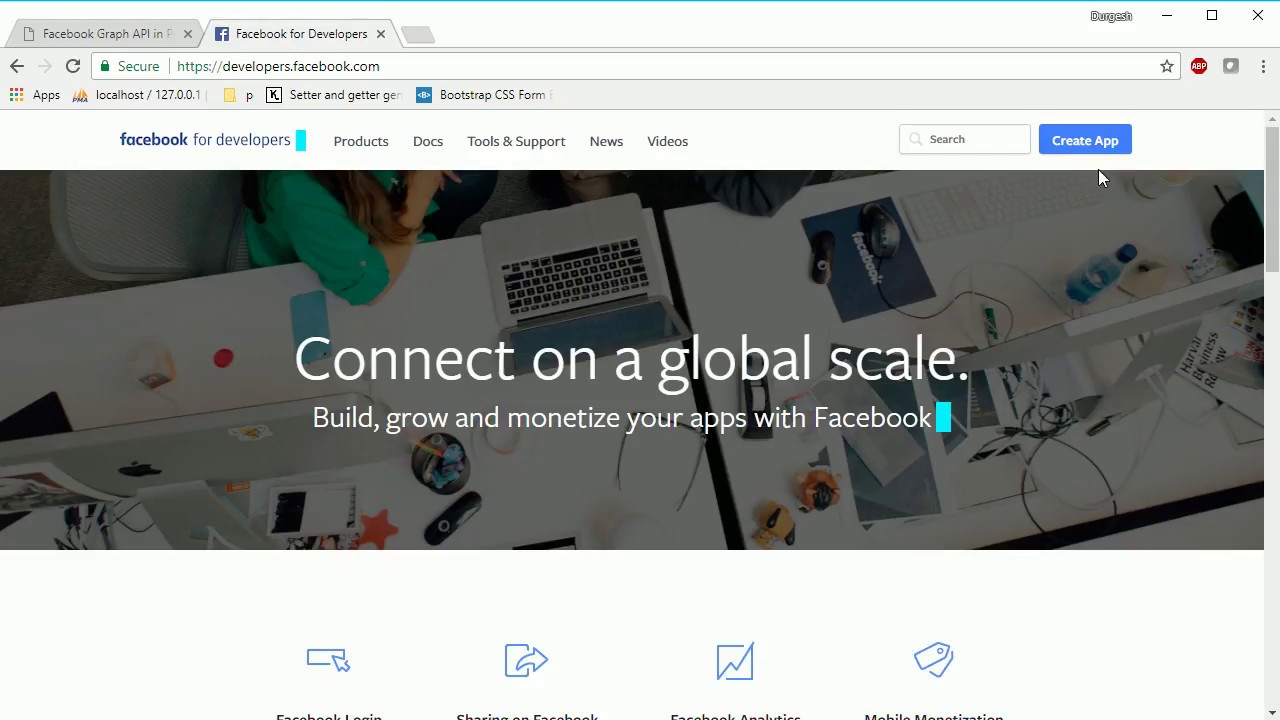1280x720 pixels.
Task: Click the gray extension icon beside ABP
Action: point(1231,66)
